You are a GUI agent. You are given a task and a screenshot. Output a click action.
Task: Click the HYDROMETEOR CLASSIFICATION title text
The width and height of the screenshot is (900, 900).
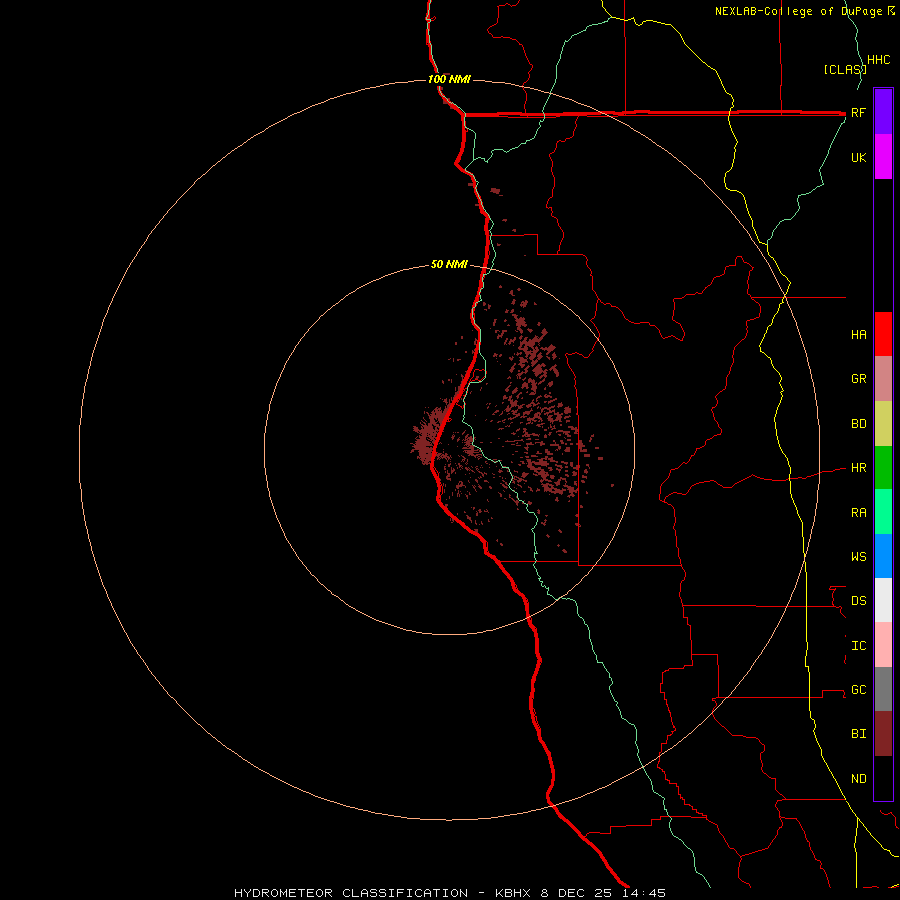(x=351, y=893)
